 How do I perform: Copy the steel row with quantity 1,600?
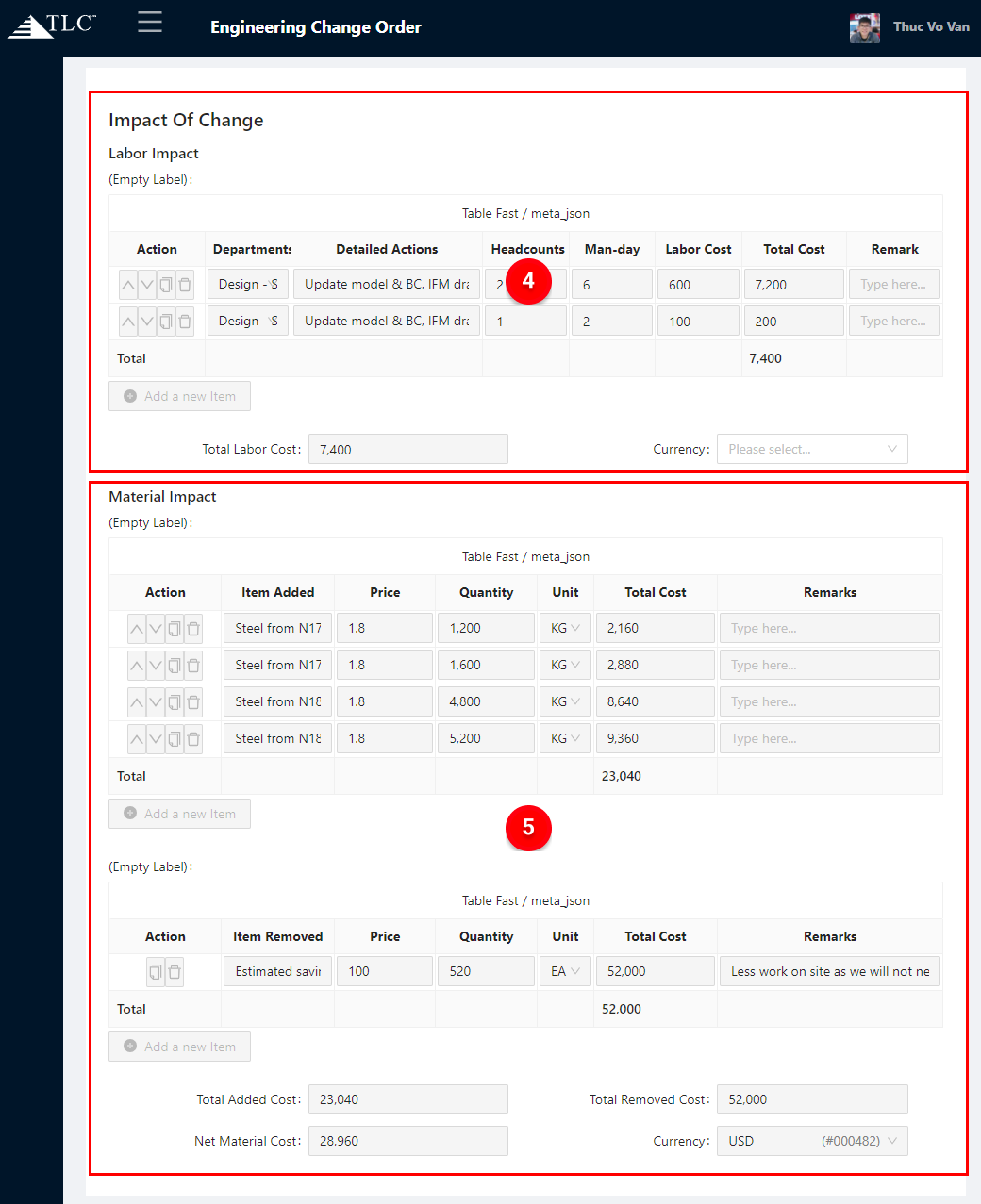click(x=175, y=666)
